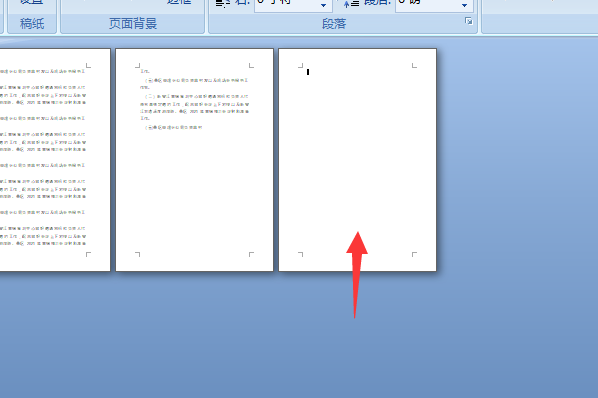The width and height of the screenshot is (598, 398).
Task: Select the blank third page
Action: pyautogui.click(x=358, y=160)
